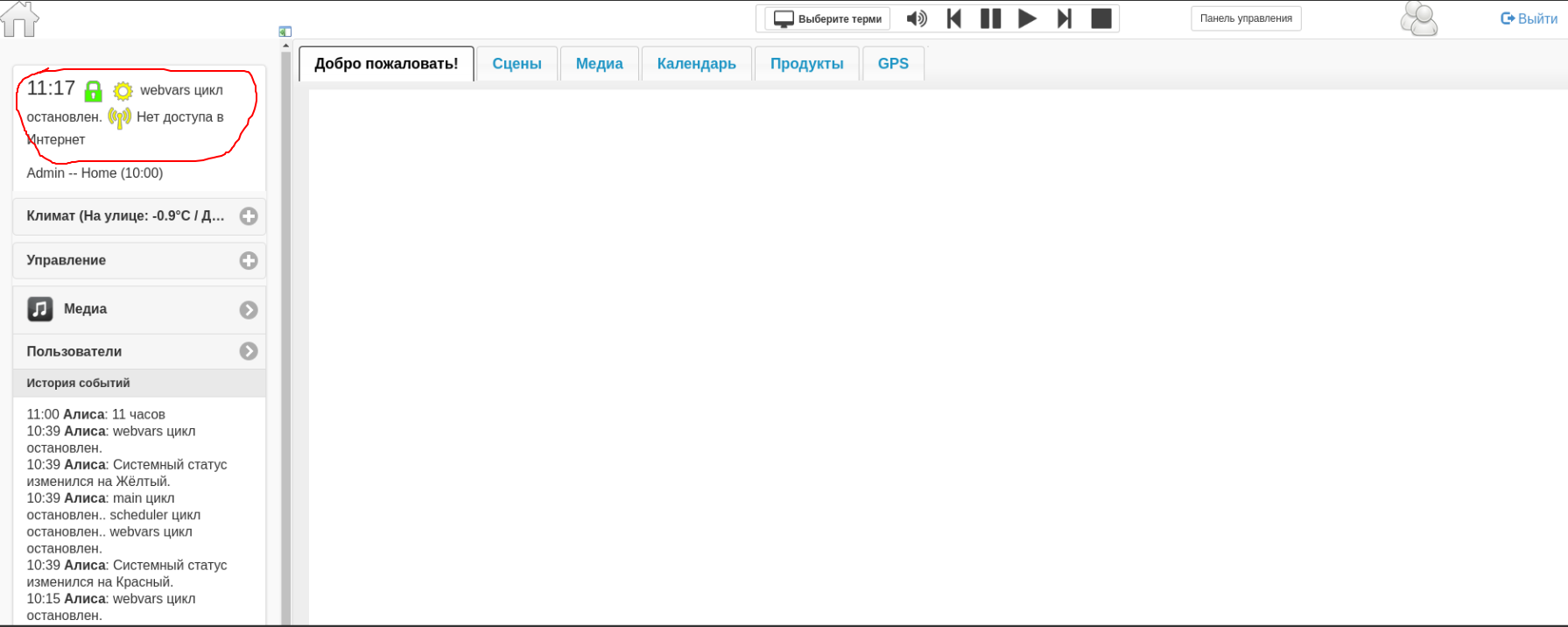Screen dimensions: 1568x627
Task: Open Панель управления control panel
Action: click(x=1246, y=18)
